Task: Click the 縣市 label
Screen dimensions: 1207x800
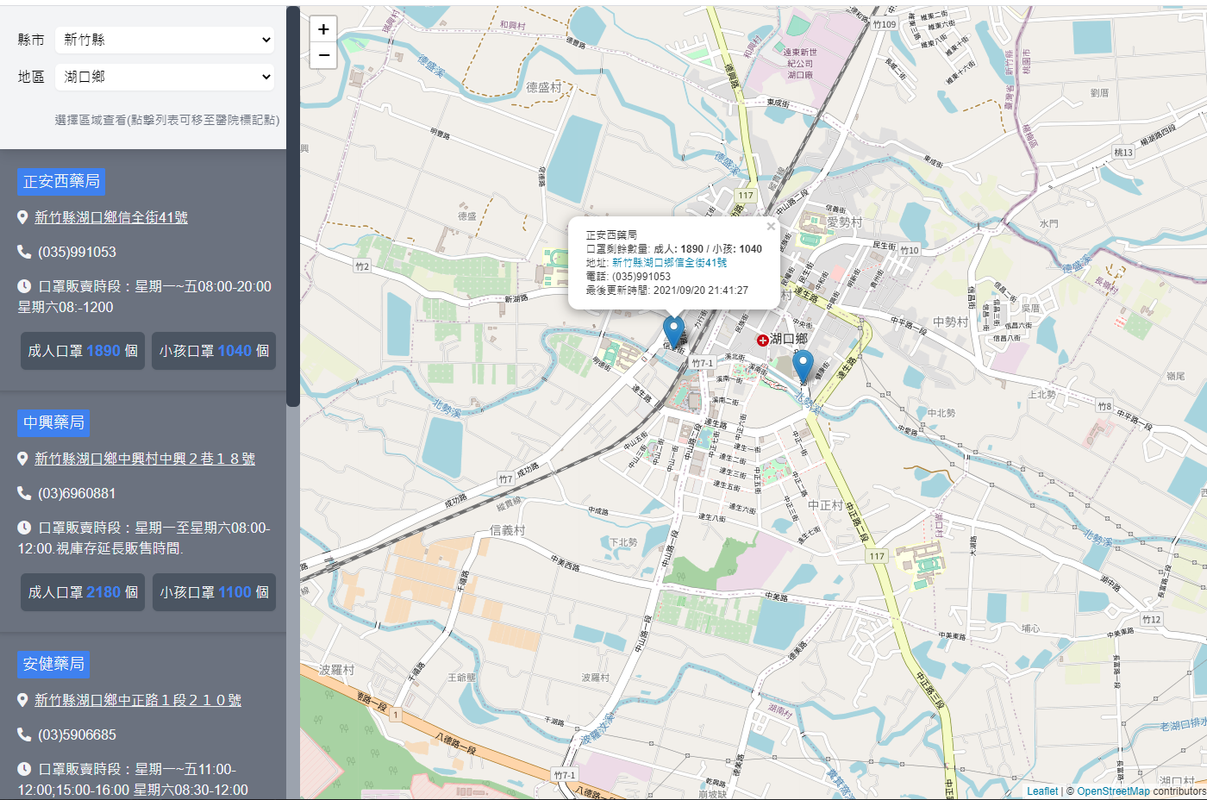Action: [31, 40]
